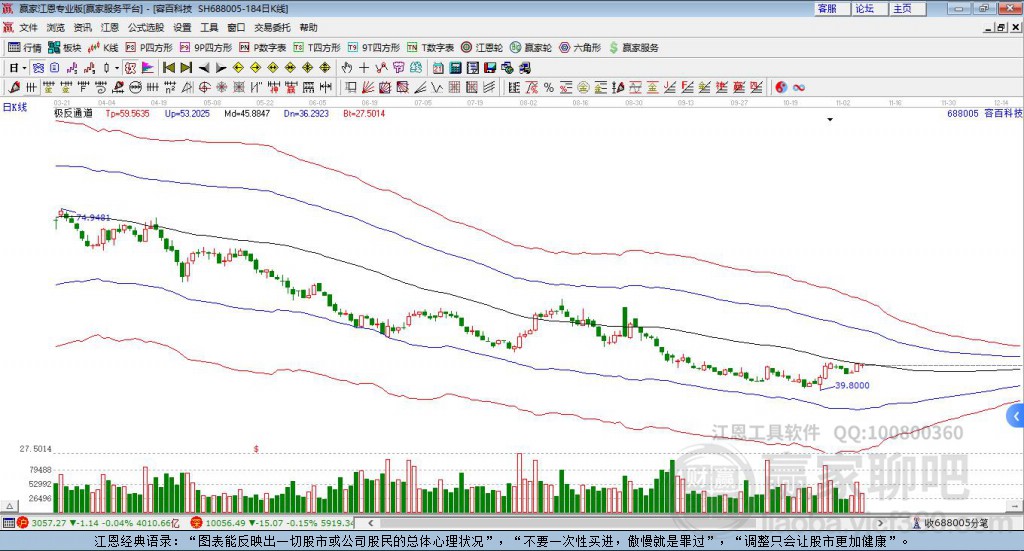This screenshot has height=551, width=1024.
Task: Activate the crosshair cursor tool
Action: 364,68
